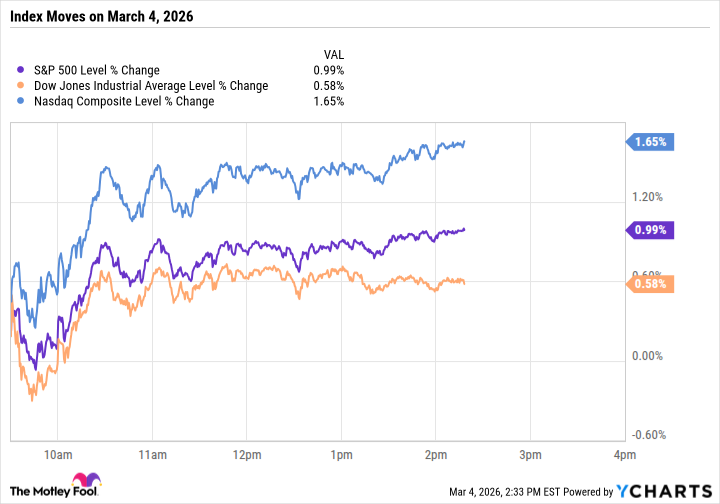Select the Dow Jones Industrial Average legend label
Viewport: 720px width, 504px height.
tap(151, 85)
